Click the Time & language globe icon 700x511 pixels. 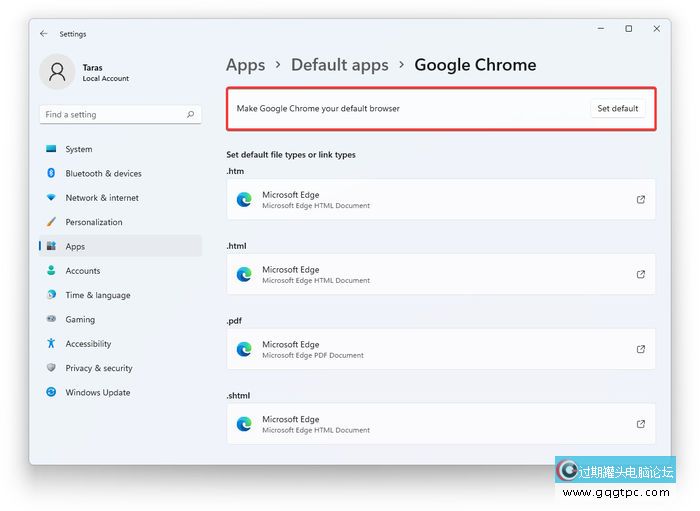pyautogui.click(x=51, y=295)
